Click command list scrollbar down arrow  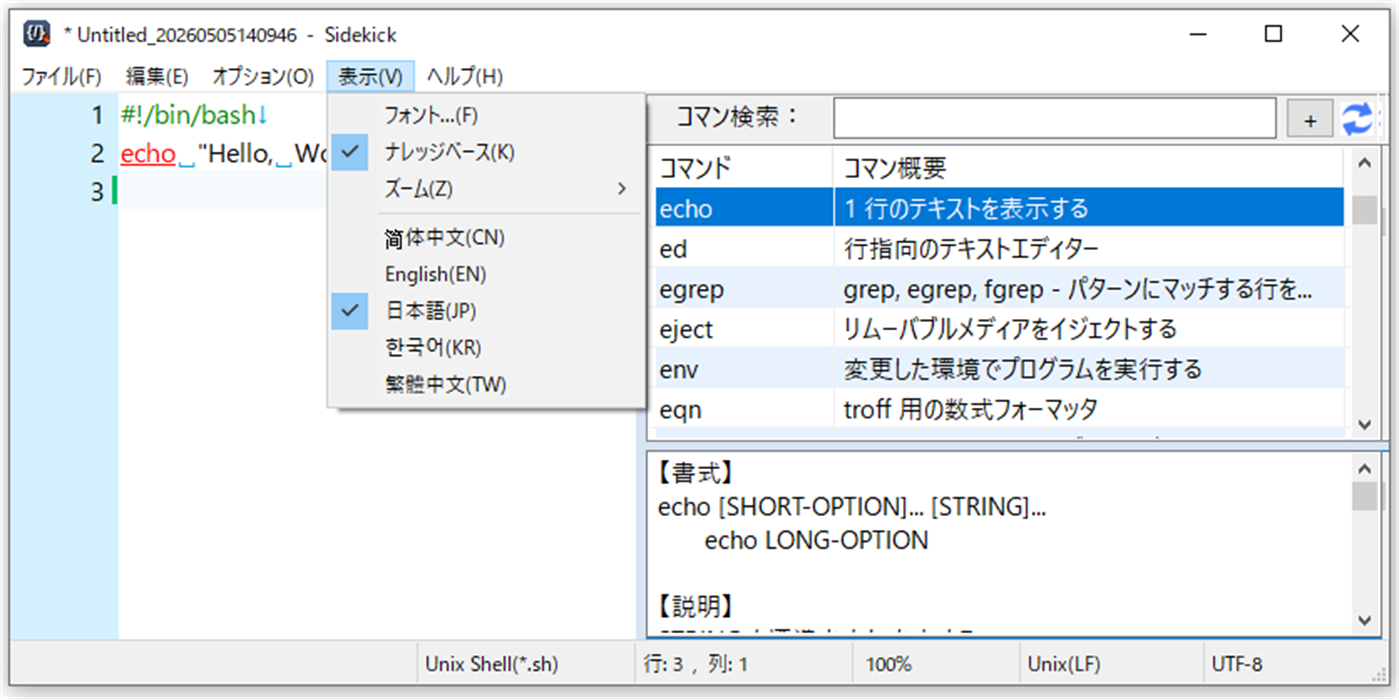[1364, 425]
